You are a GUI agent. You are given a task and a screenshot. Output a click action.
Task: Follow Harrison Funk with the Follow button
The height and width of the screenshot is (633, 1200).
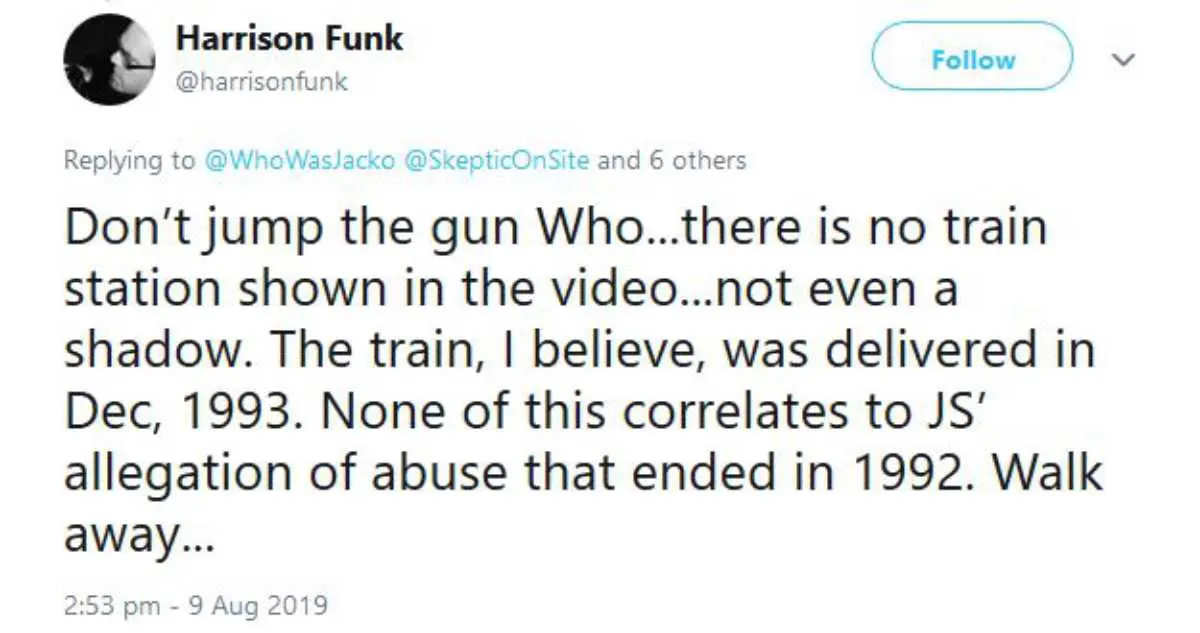coord(972,60)
